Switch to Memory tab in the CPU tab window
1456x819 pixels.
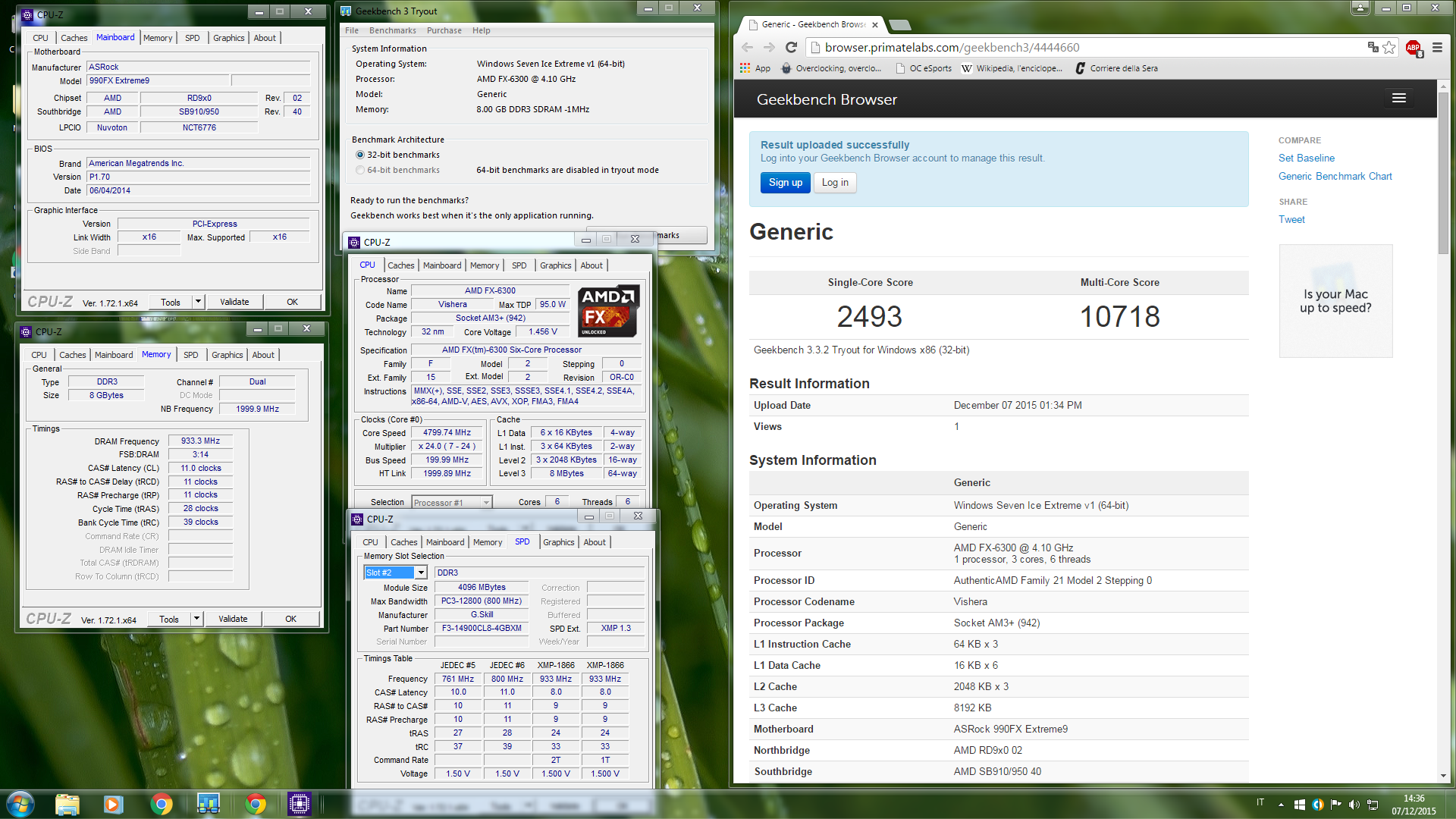click(485, 265)
